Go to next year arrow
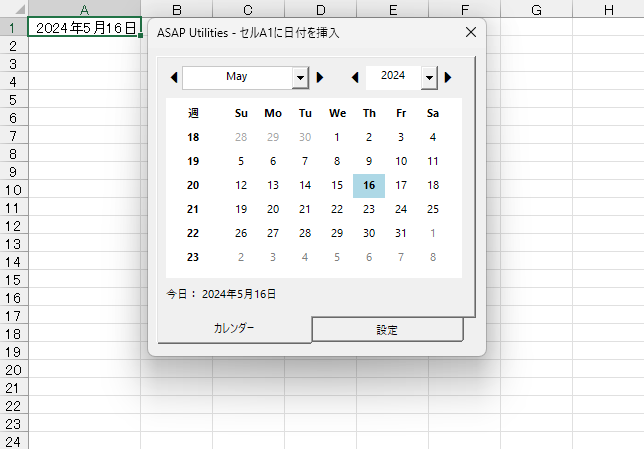The width and height of the screenshot is (644, 449). click(x=448, y=77)
